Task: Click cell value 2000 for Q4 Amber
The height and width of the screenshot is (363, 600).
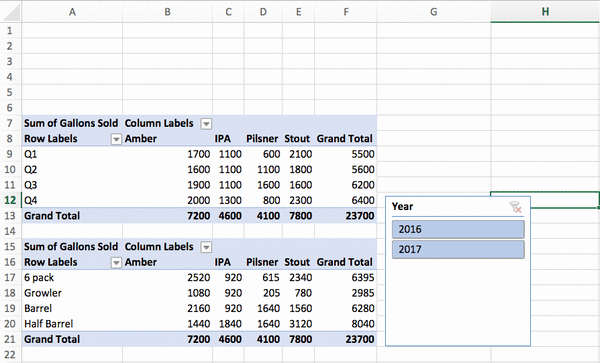Action: pos(199,200)
